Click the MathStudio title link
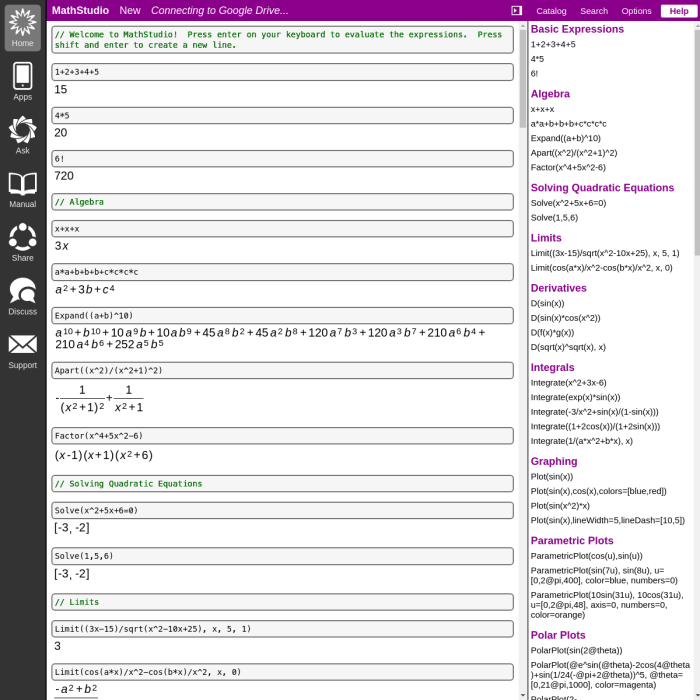The width and height of the screenshot is (700, 700). [x=80, y=10]
